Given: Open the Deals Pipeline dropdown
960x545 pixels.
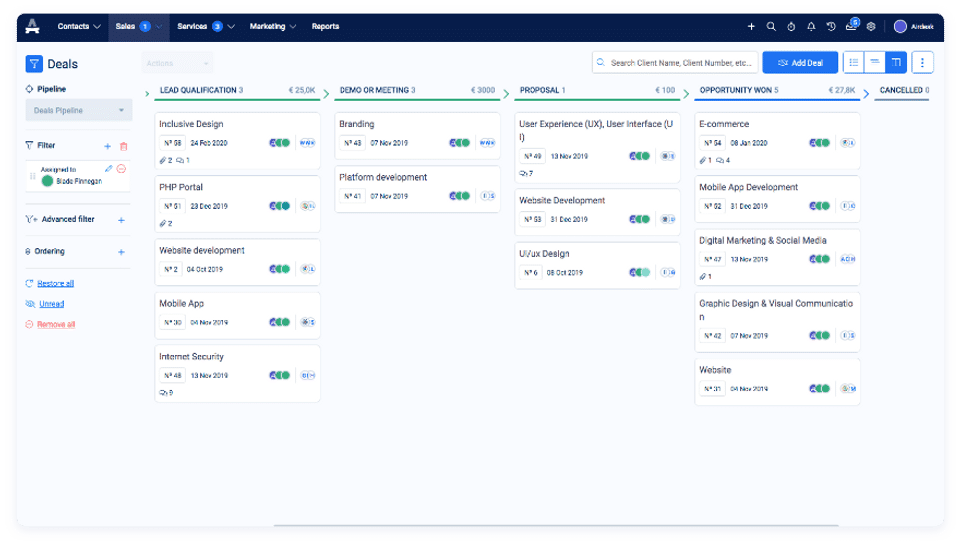Looking at the screenshot, I should coord(78,110).
